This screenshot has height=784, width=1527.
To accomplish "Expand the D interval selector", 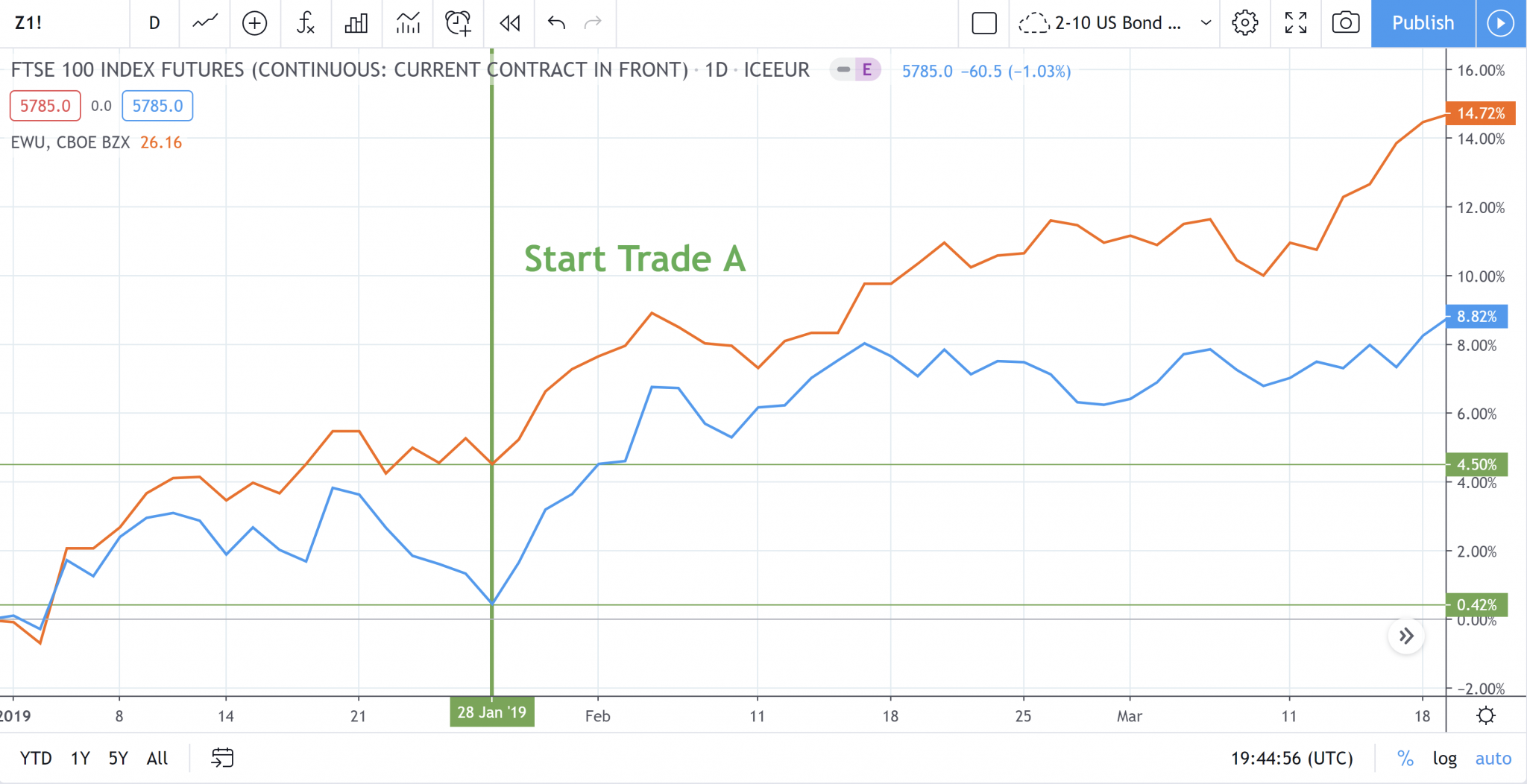I will [x=155, y=23].
